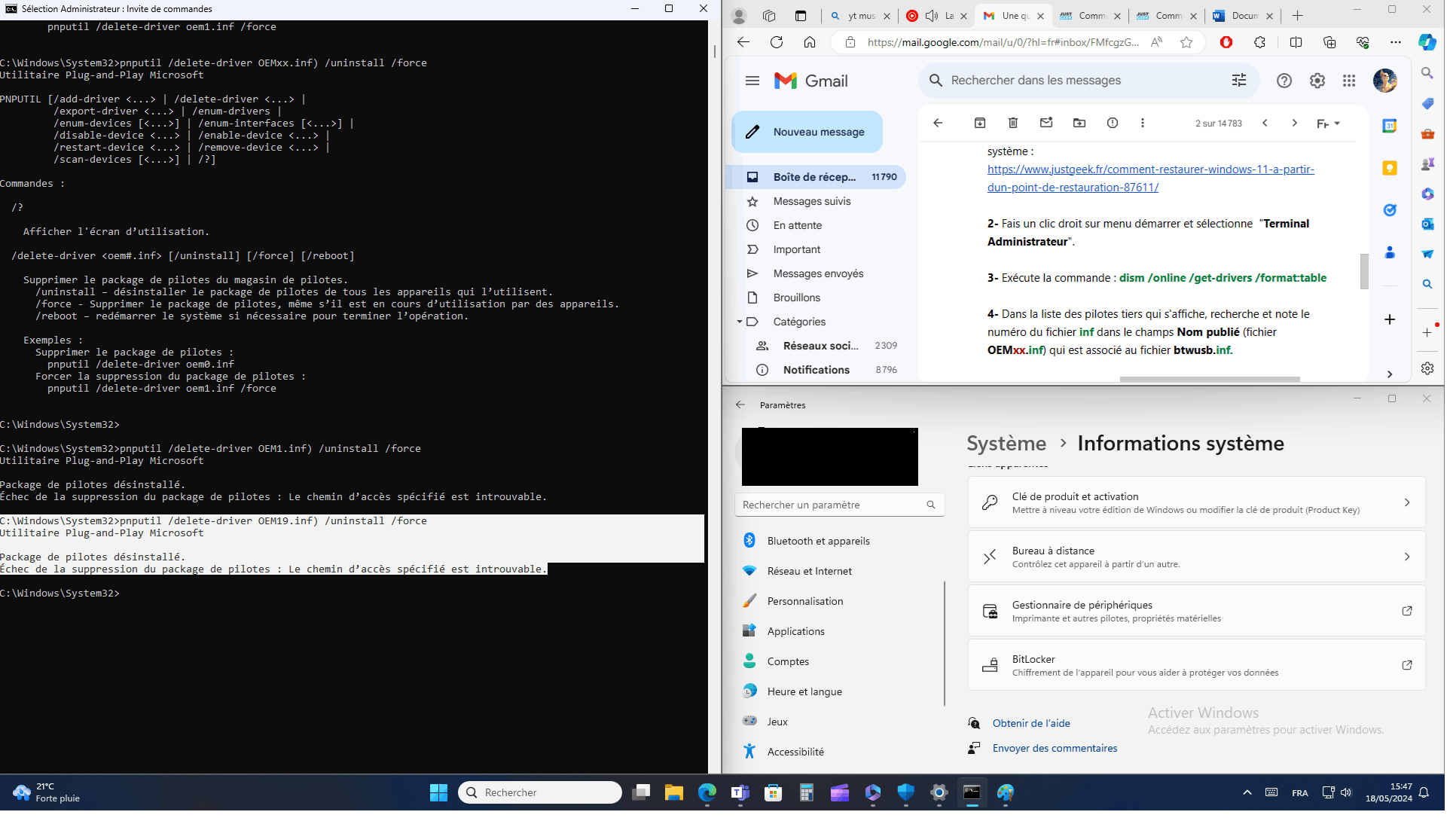Archive the open Gmail message
Viewport: 1456px width, 818px height.
point(979,123)
